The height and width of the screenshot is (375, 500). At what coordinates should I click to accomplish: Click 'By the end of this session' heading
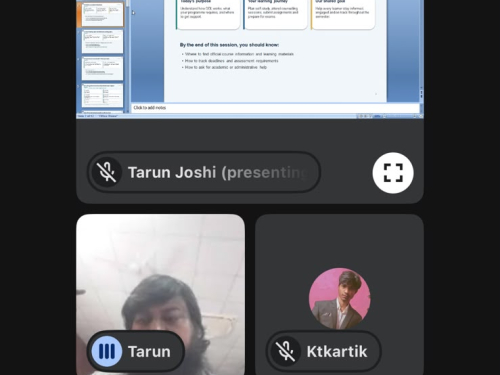click(x=229, y=45)
